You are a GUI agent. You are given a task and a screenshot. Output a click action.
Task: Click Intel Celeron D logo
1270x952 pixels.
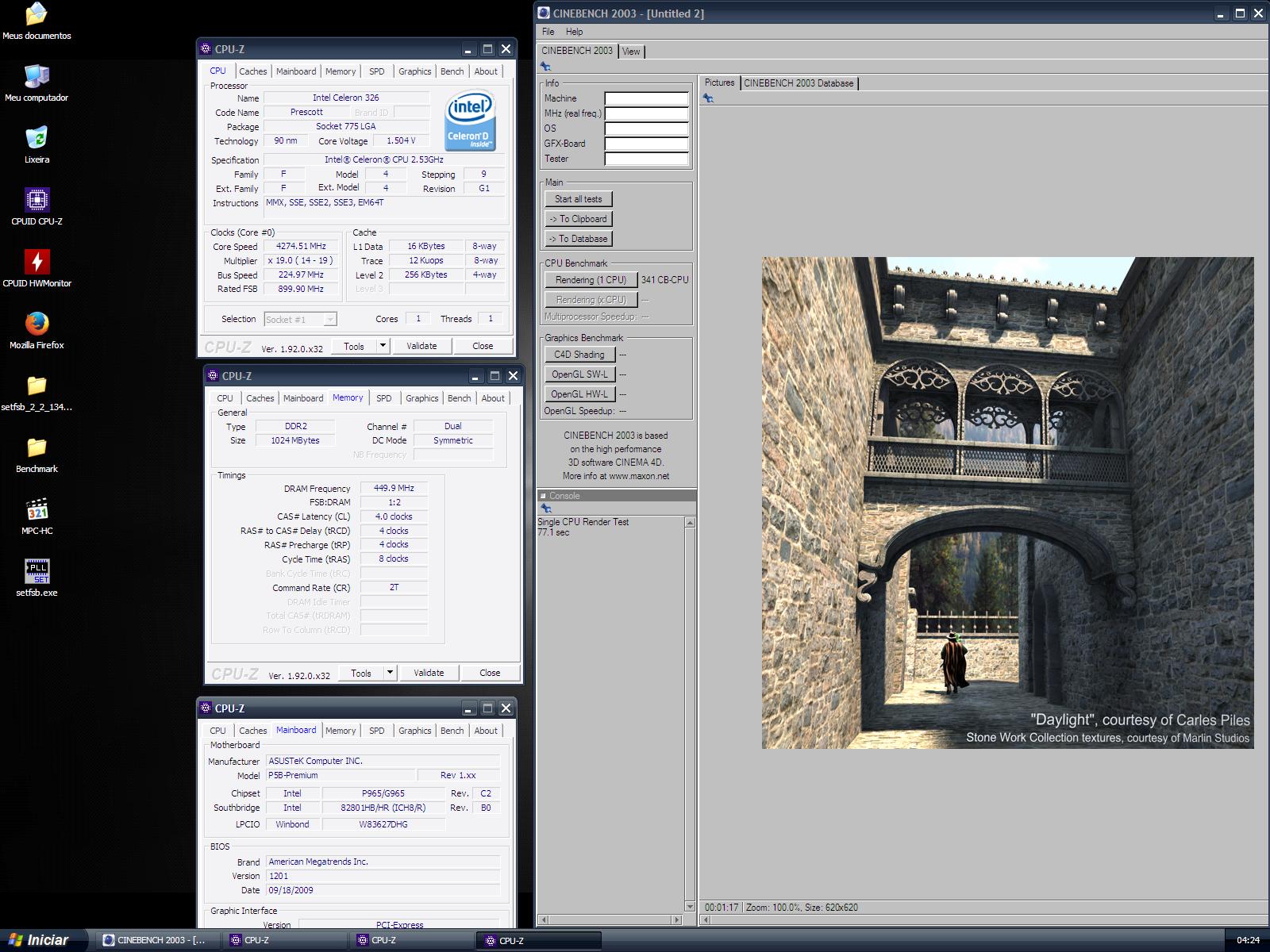(x=471, y=121)
